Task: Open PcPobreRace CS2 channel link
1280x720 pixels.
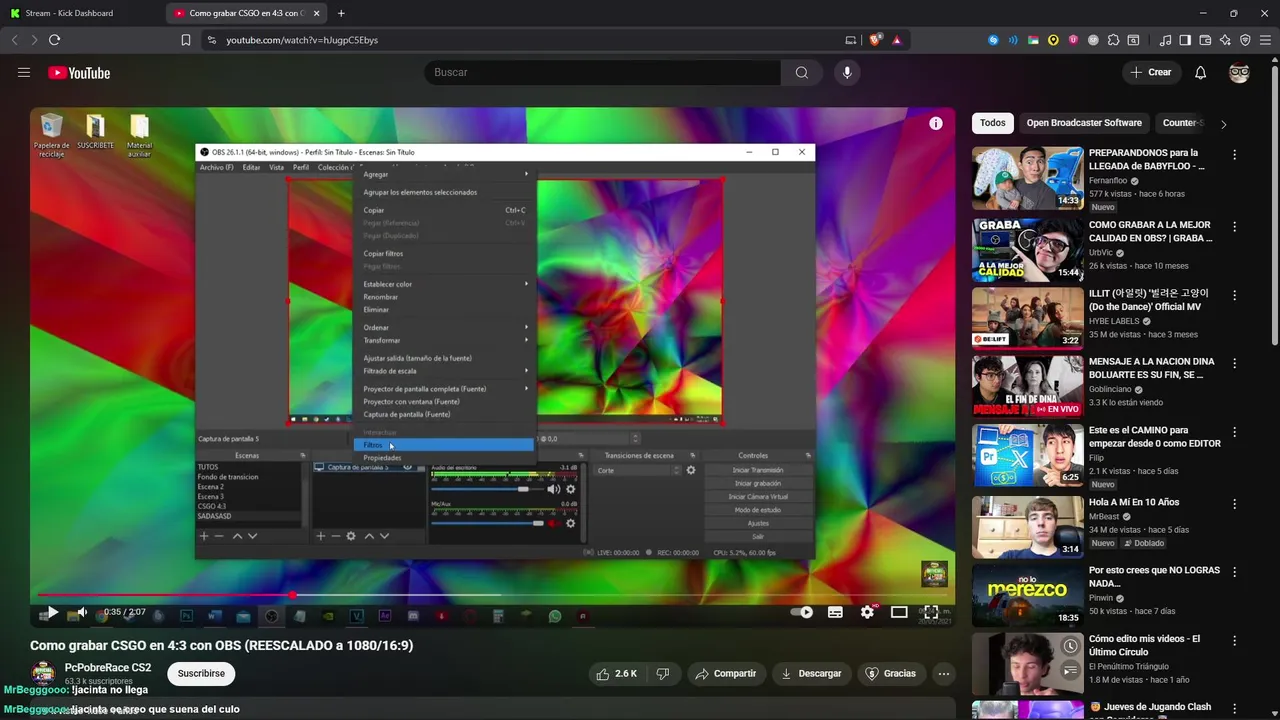Action: click(x=108, y=668)
